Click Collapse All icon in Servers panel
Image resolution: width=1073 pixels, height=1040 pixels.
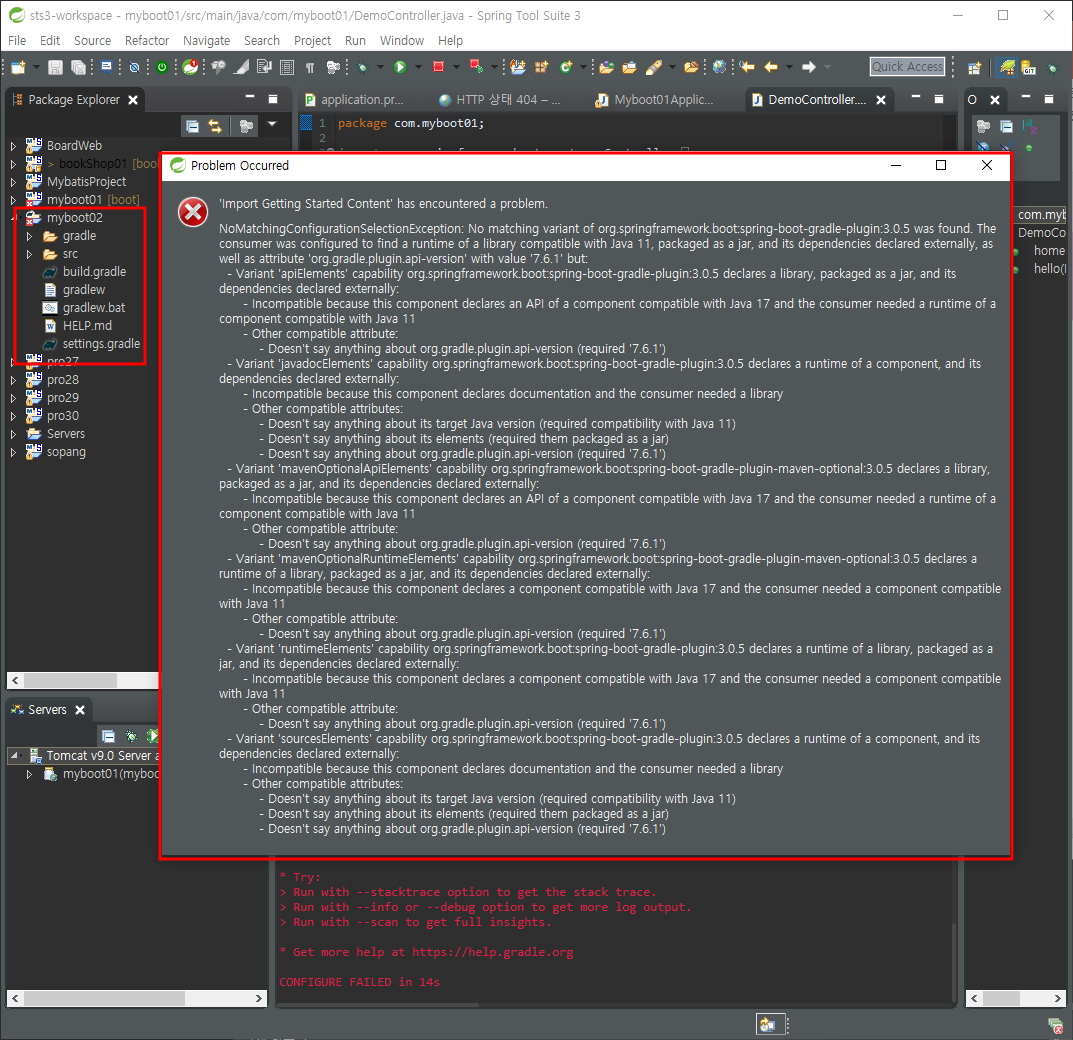[108, 736]
